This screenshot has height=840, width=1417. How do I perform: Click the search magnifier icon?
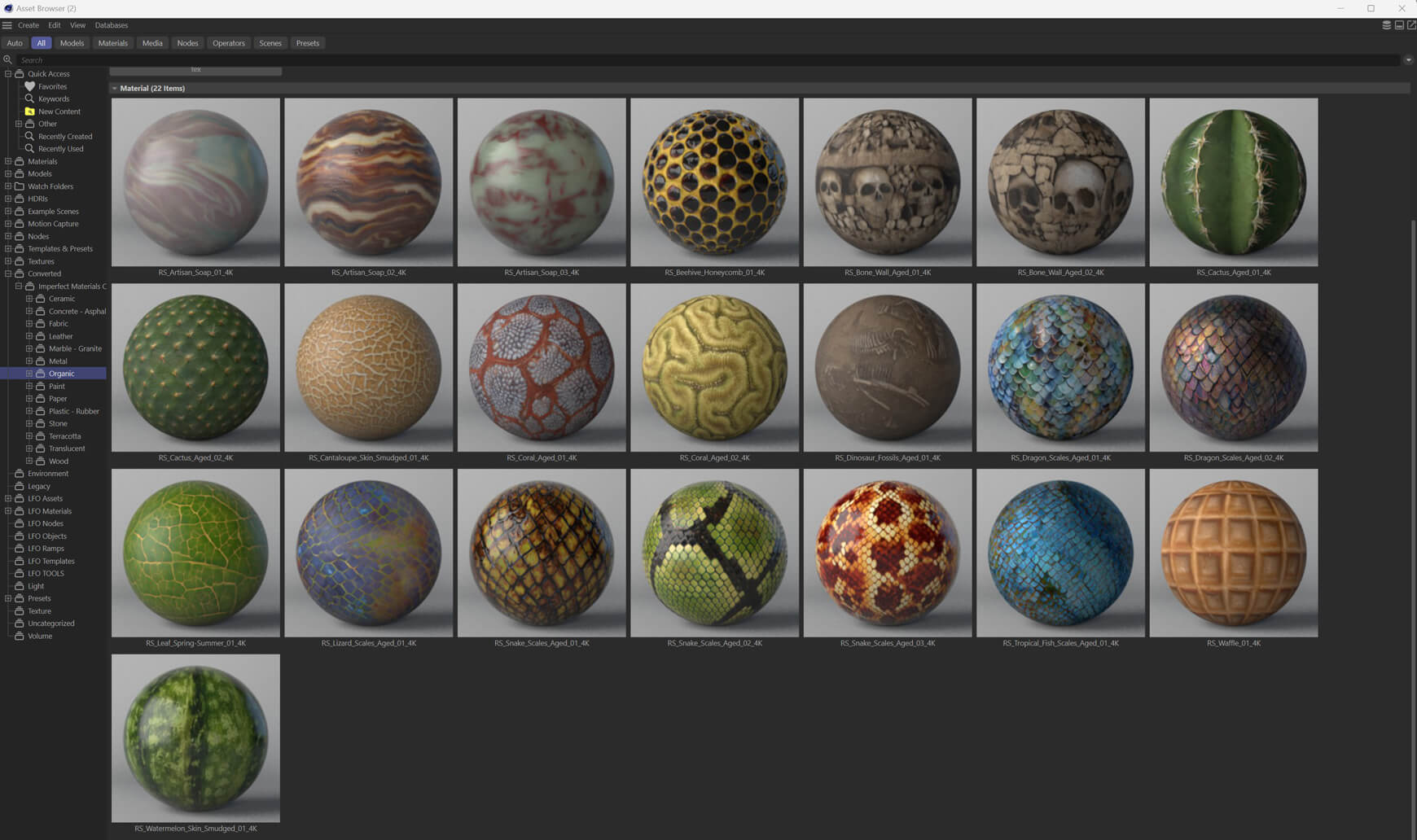tap(7, 60)
